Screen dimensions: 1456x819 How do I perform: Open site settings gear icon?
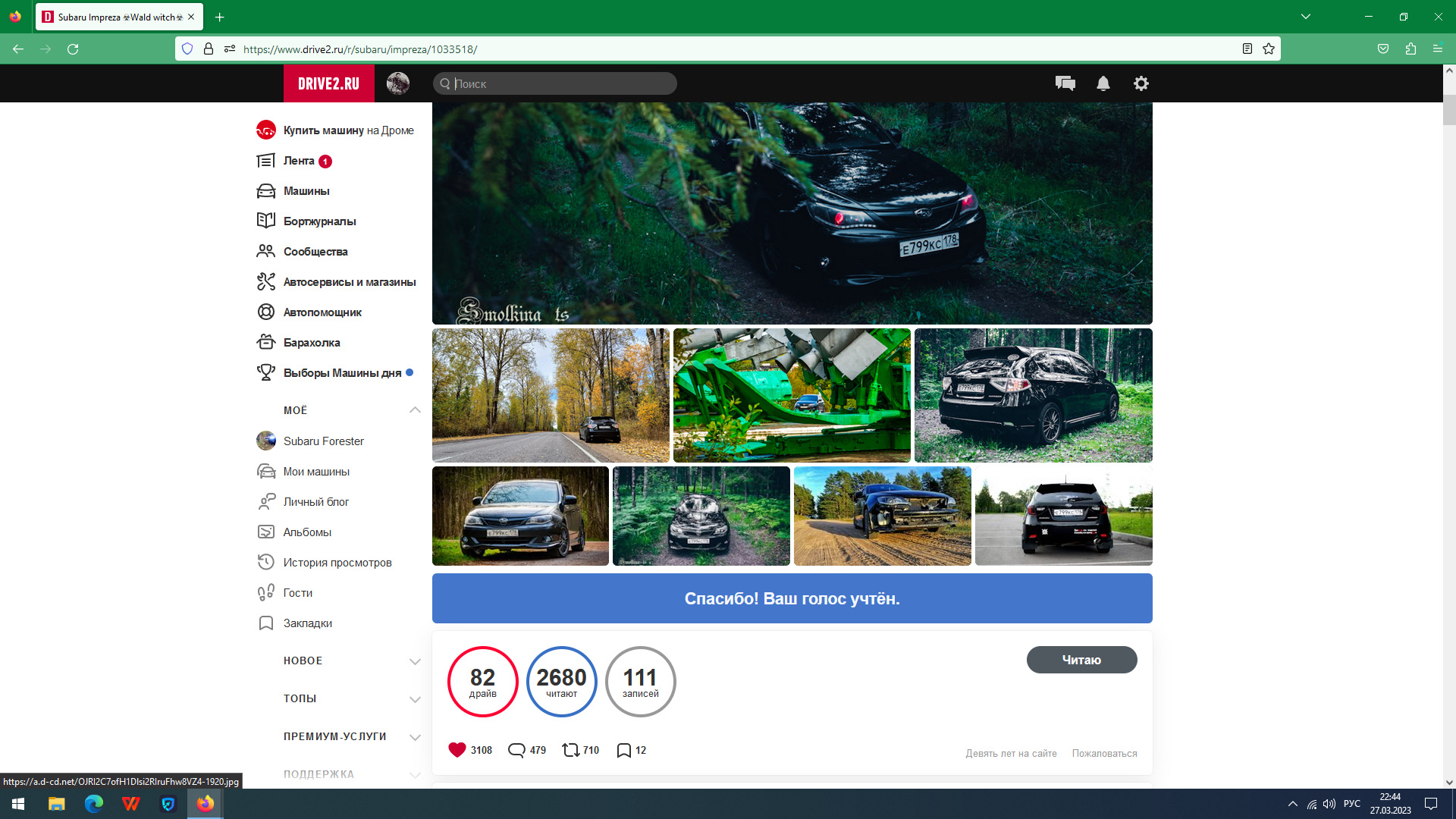1141,83
